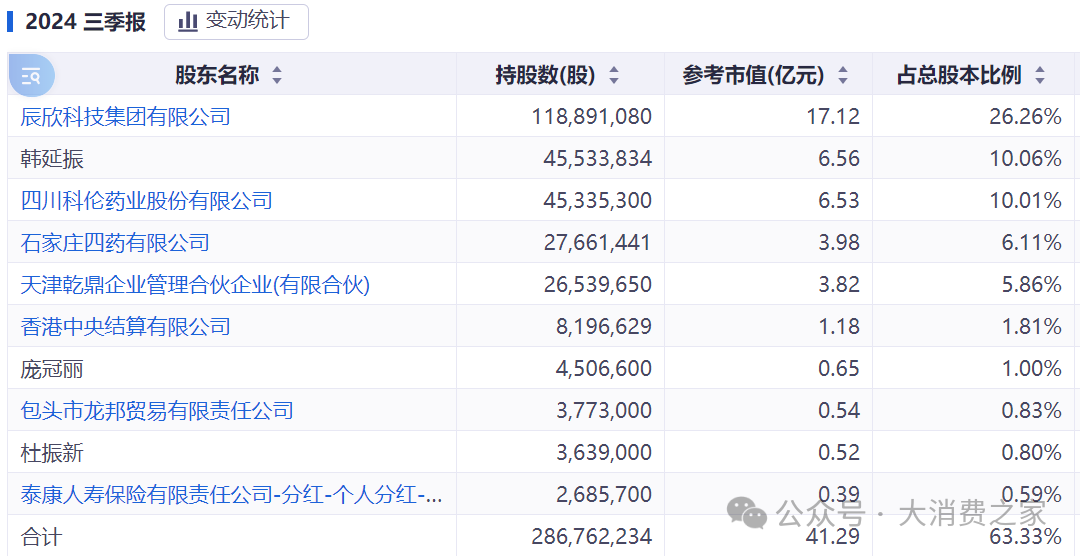Click market value 1.18

point(839,327)
